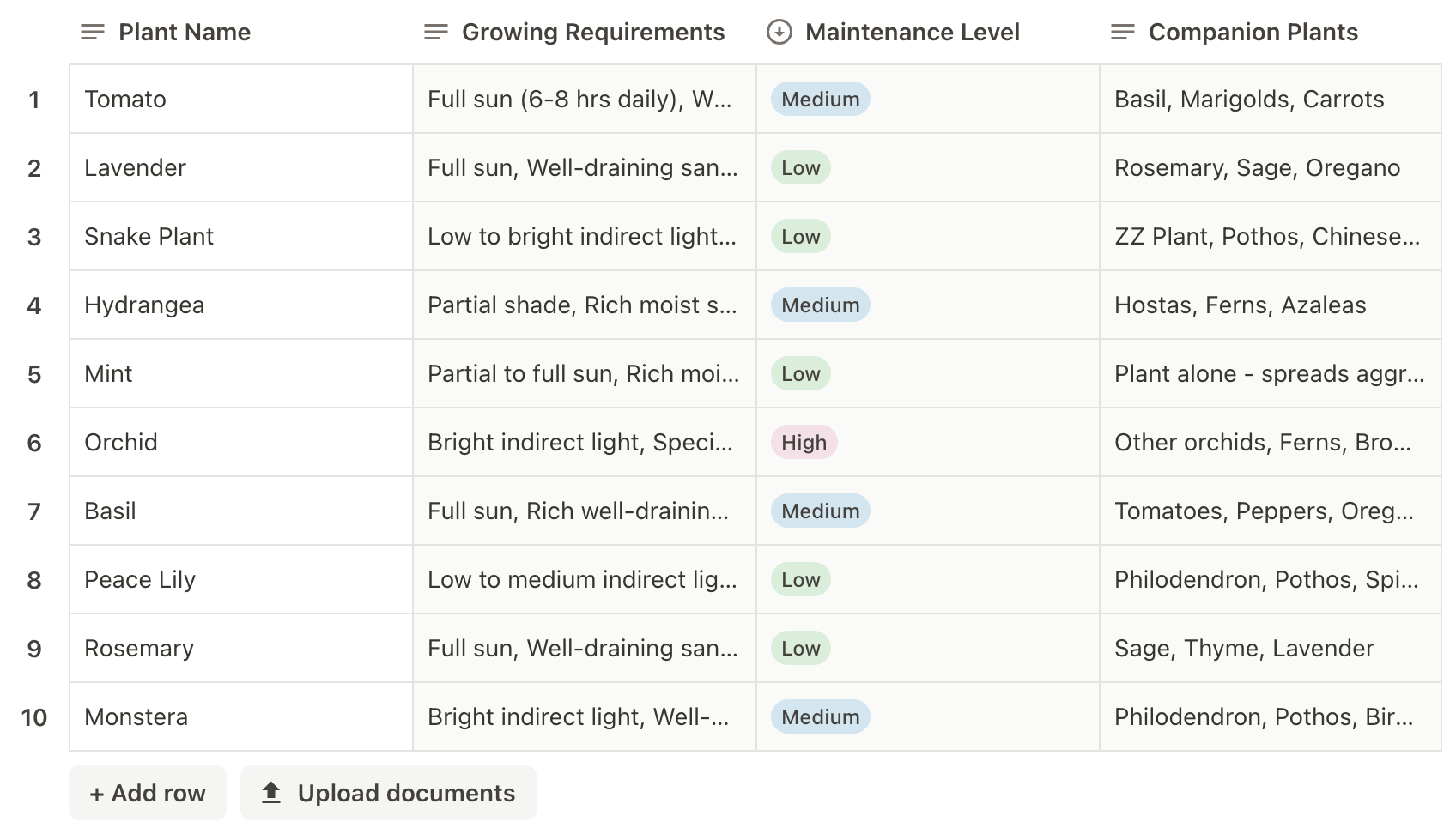The width and height of the screenshot is (1456, 834).
Task: Open the Low tag in Mint row
Action: pyautogui.click(x=801, y=373)
